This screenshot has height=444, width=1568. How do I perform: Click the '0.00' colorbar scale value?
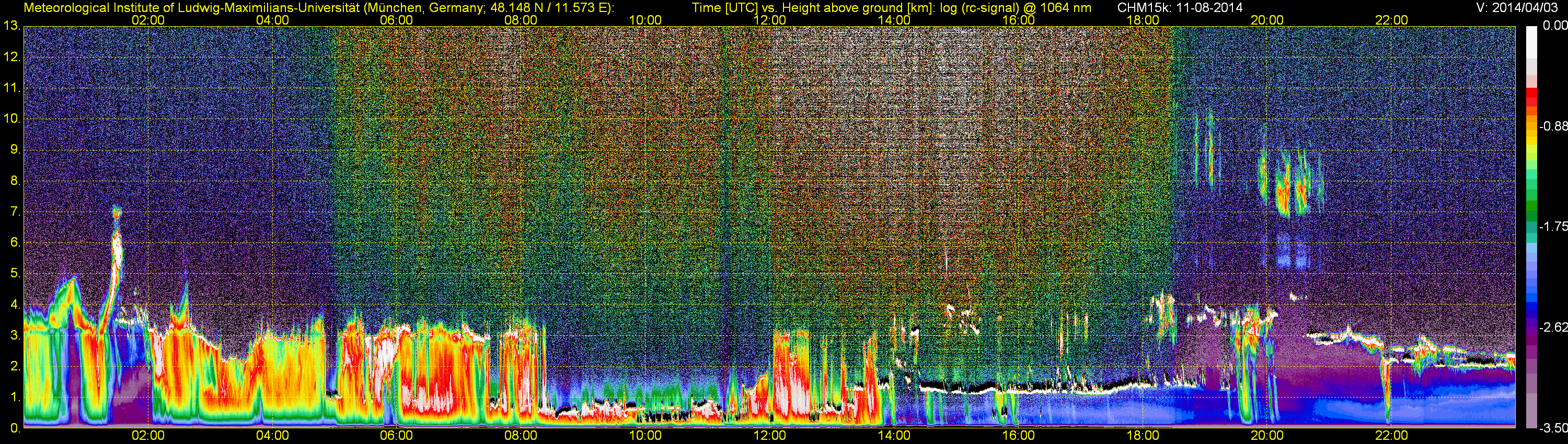(1554, 26)
